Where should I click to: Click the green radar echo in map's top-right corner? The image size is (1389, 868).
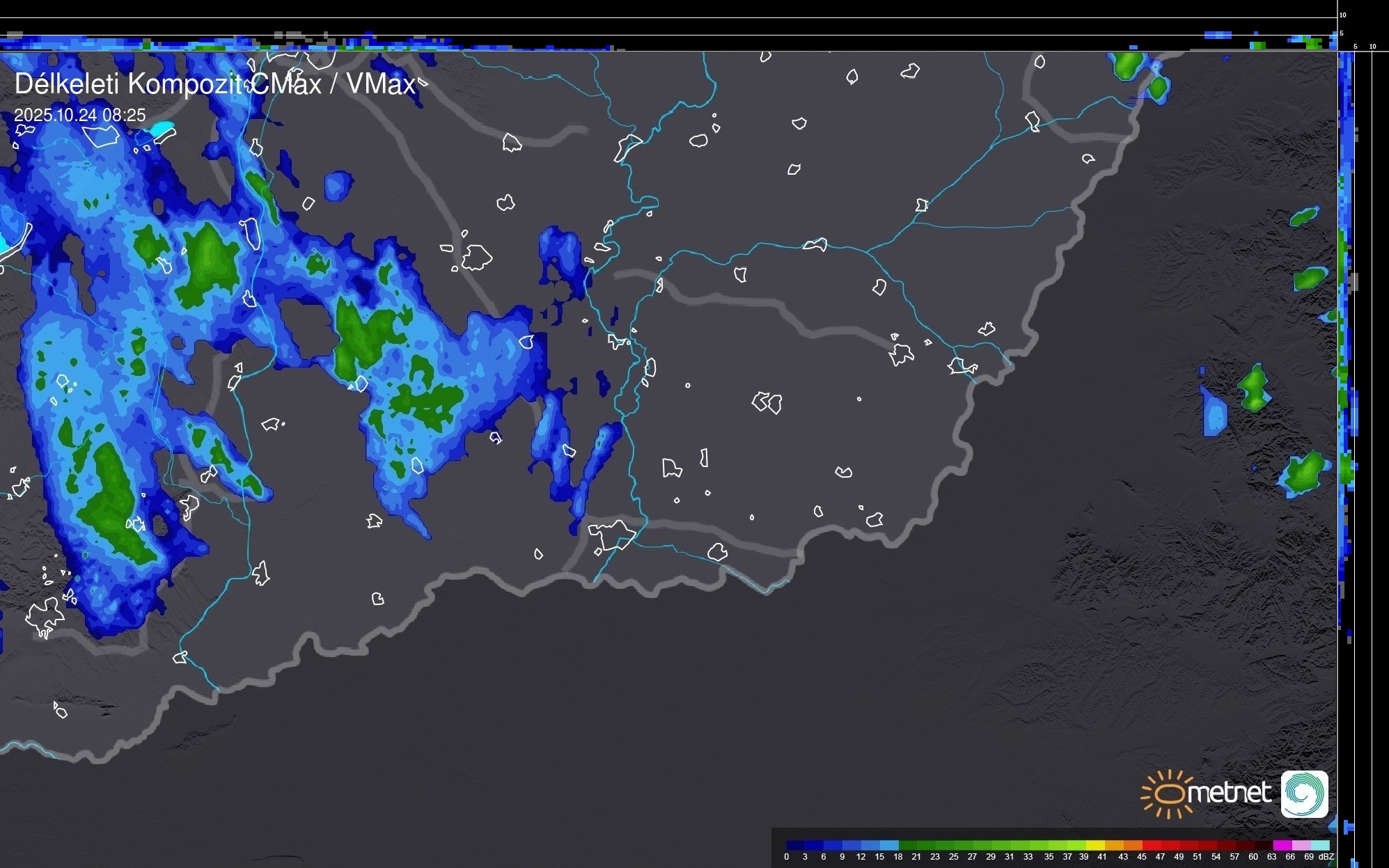(1127, 66)
